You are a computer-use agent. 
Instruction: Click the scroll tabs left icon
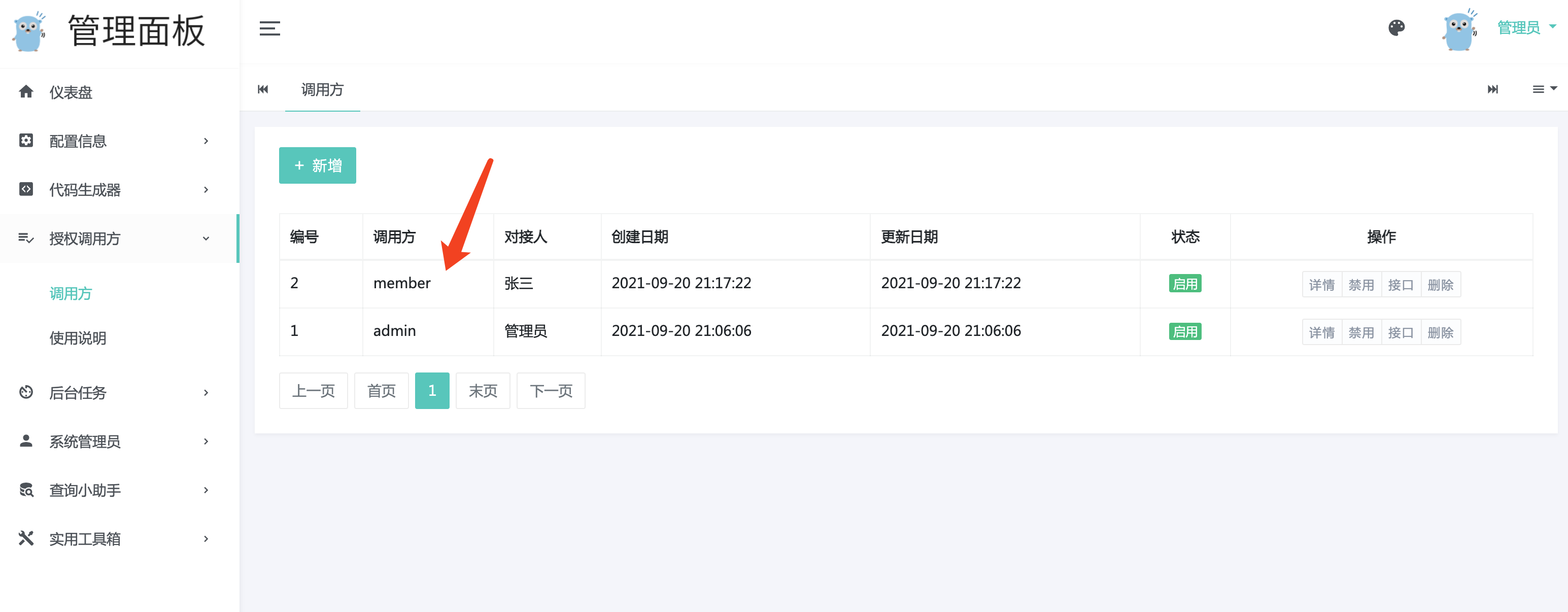pos(263,89)
